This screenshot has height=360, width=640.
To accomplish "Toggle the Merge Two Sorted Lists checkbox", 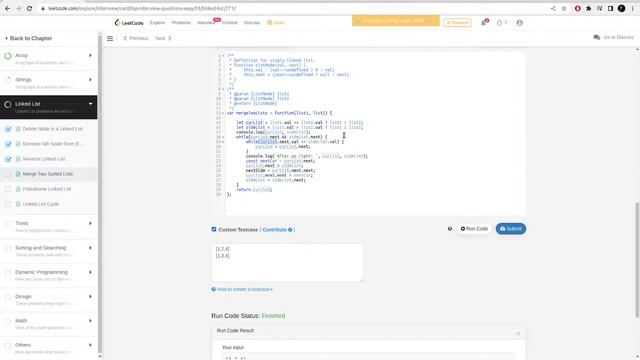I will (8, 174).
